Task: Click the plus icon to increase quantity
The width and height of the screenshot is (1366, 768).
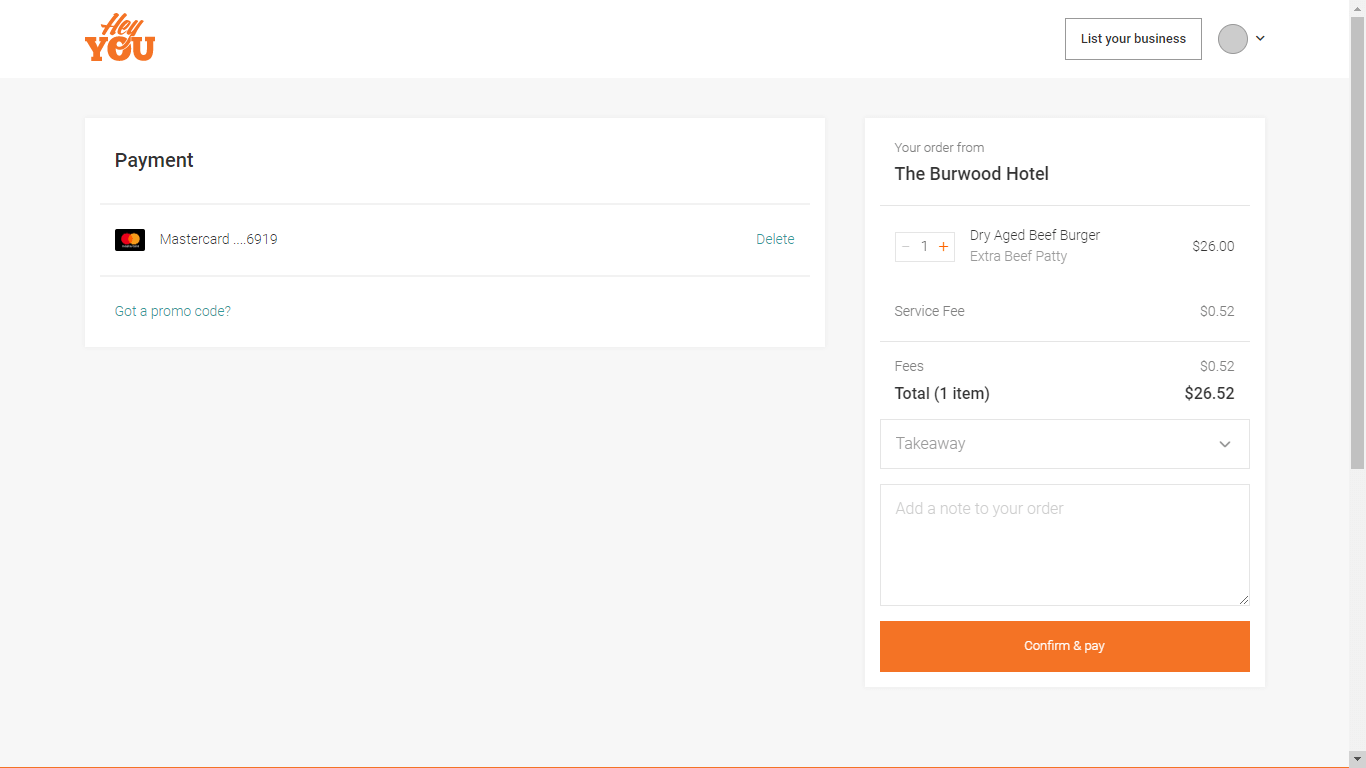Action: coord(942,246)
